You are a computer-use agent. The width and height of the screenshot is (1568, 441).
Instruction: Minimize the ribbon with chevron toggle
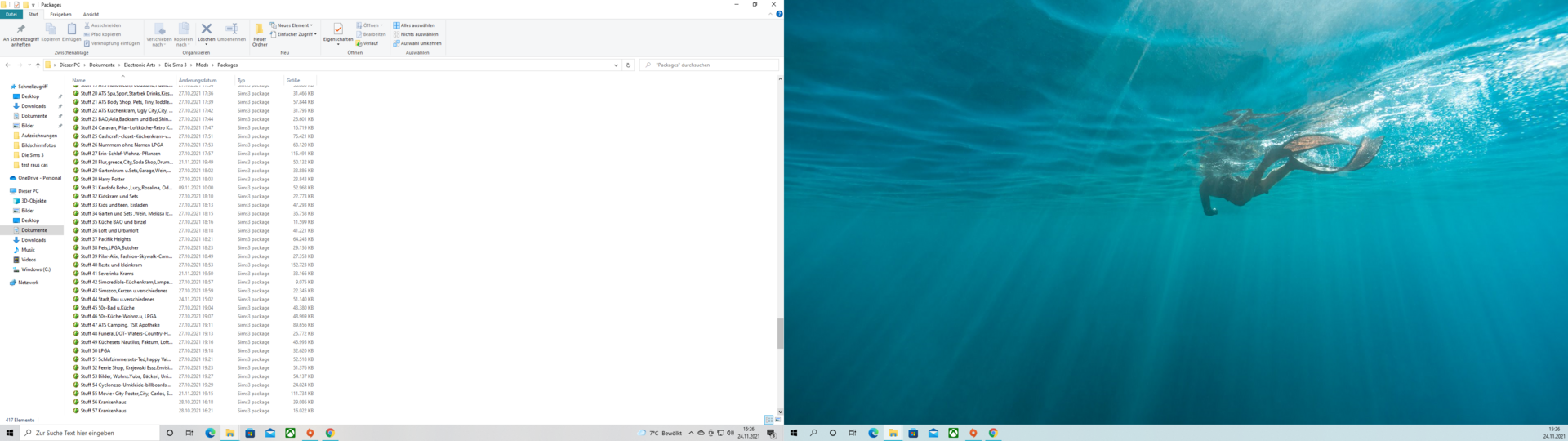coord(770,14)
